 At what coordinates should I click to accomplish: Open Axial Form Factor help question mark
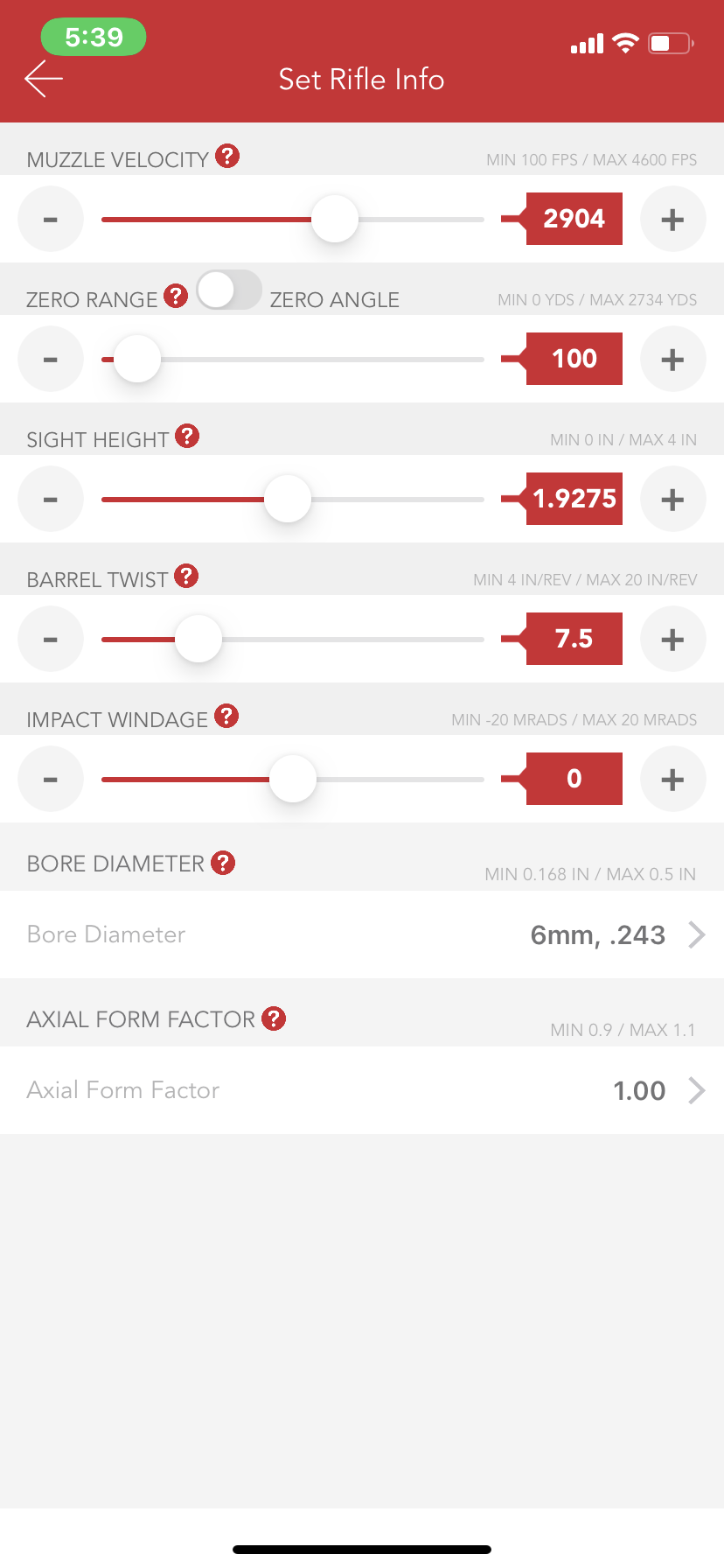coord(274,1018)
